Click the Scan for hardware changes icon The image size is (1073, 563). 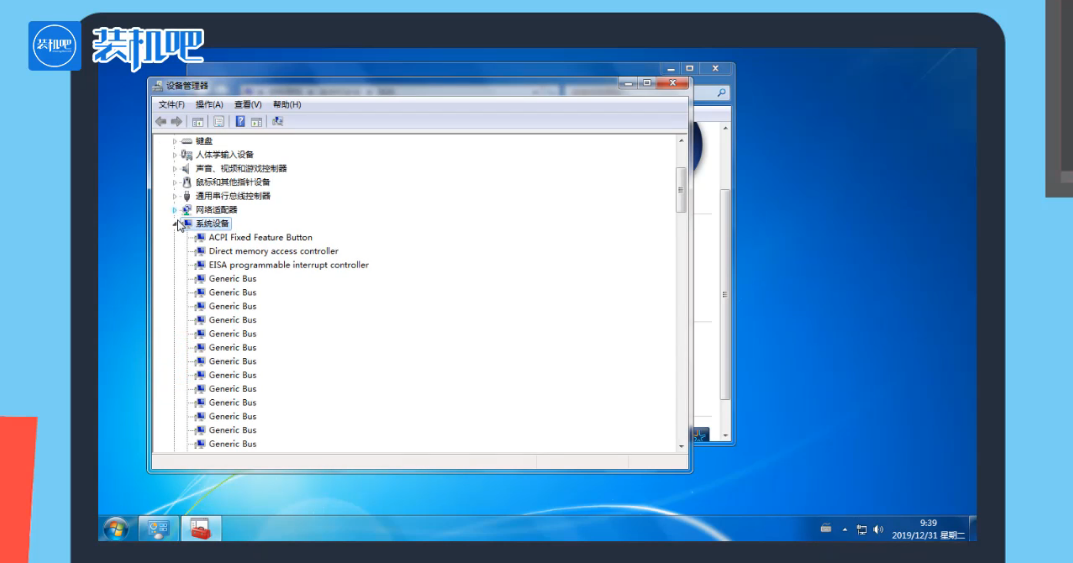click(277, 122)
